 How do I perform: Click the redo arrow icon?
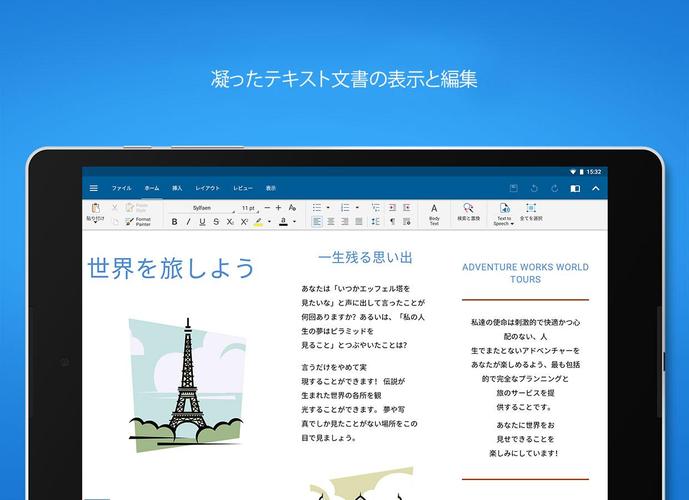(555, 188)
